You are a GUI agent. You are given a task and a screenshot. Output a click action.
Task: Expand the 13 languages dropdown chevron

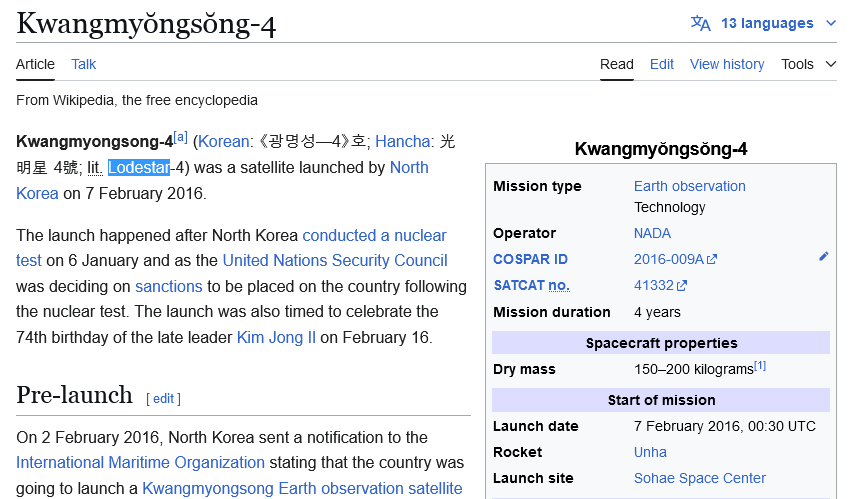(831, 23)
